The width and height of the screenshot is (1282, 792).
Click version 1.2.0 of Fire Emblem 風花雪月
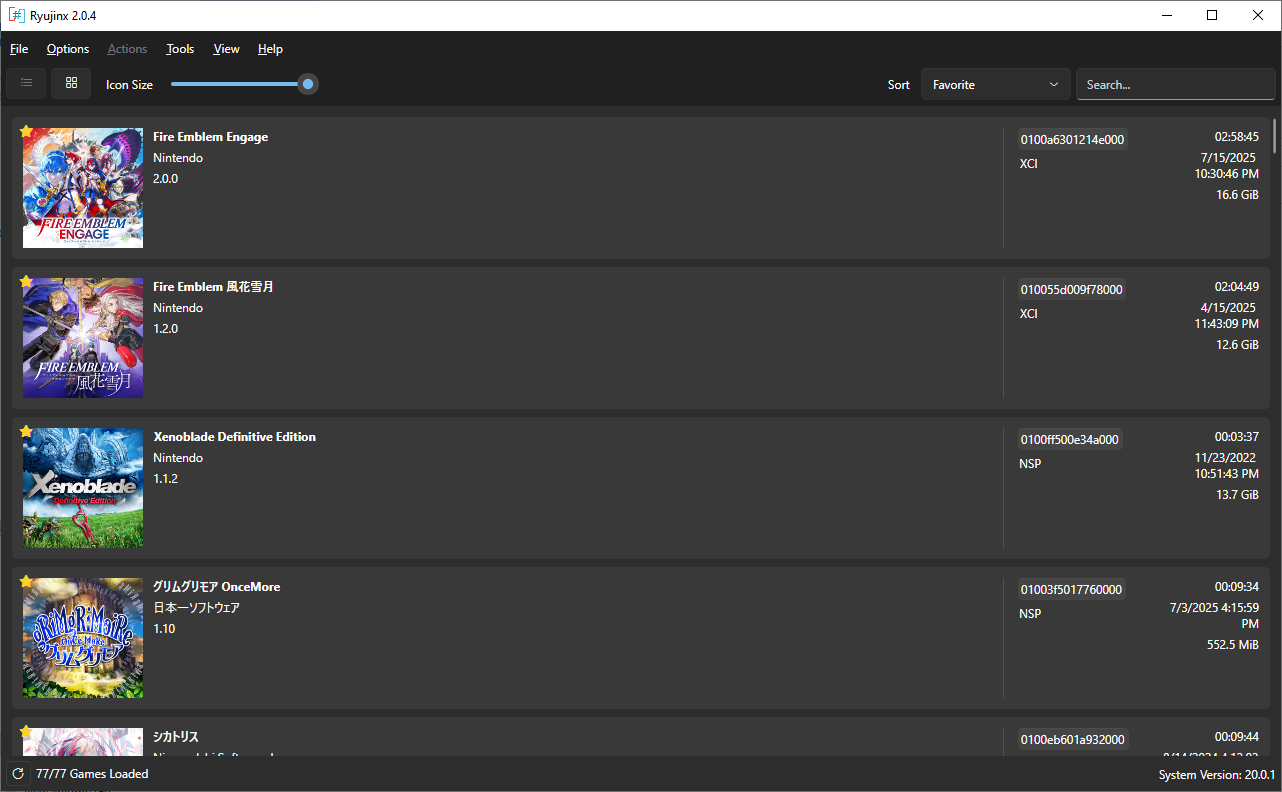165,329
